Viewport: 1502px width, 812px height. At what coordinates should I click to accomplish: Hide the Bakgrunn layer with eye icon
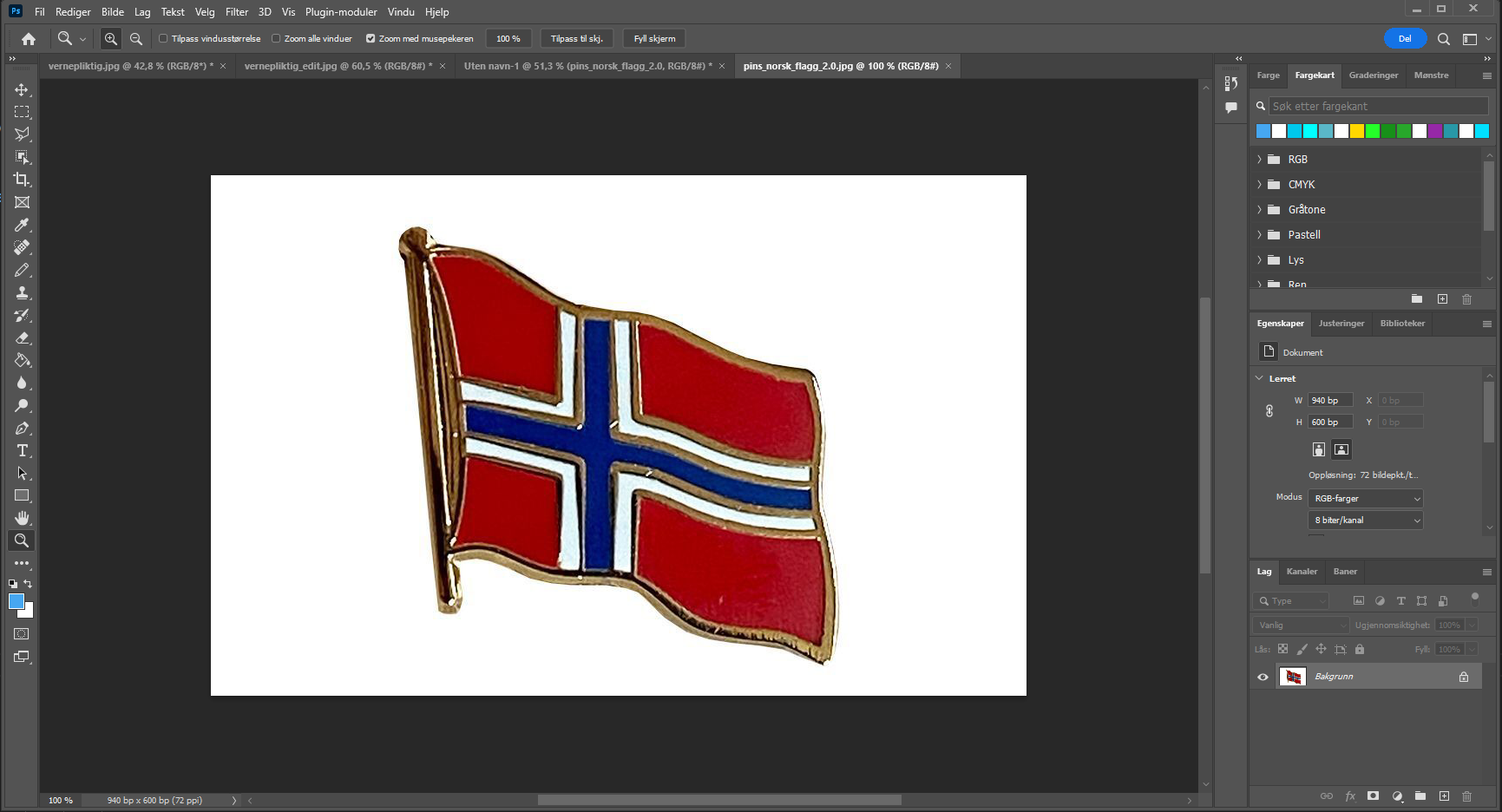[x=1263, y=677]
